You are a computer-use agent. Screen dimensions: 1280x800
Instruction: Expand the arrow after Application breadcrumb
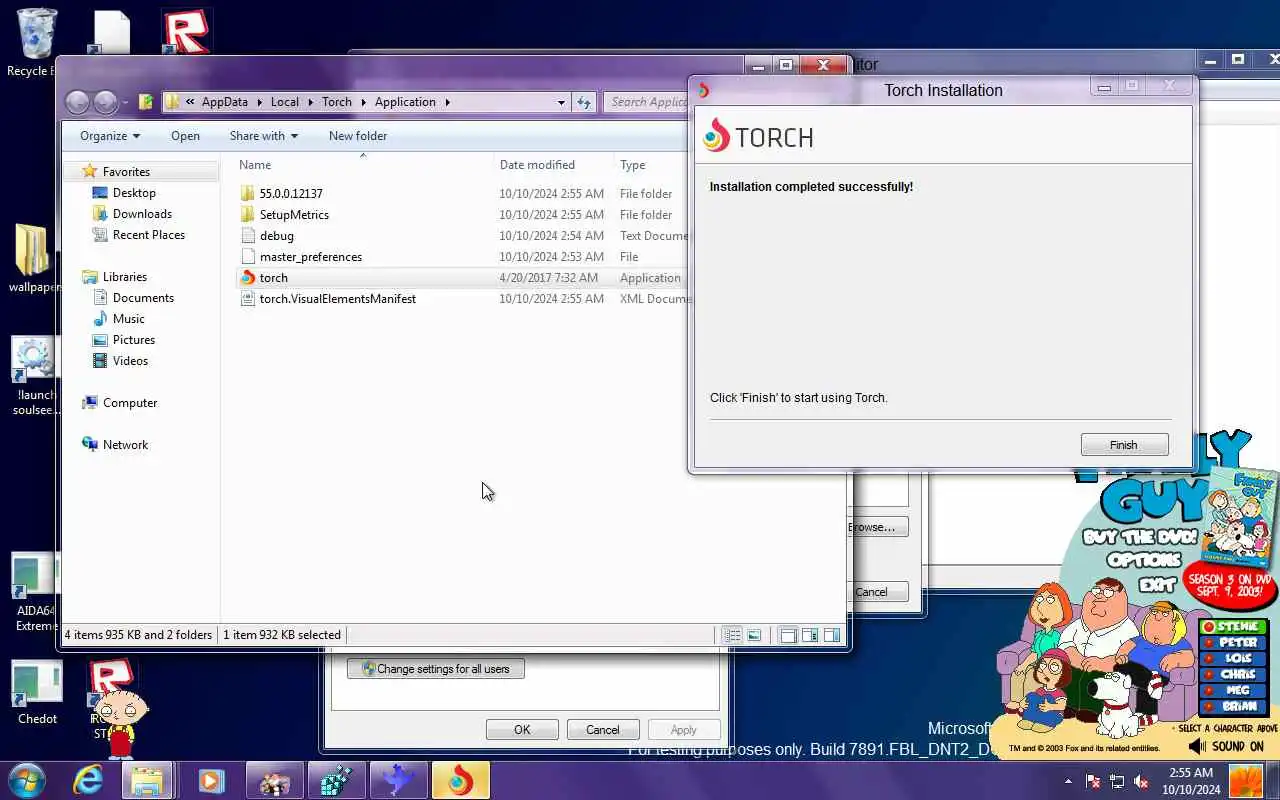coord(448,102)
